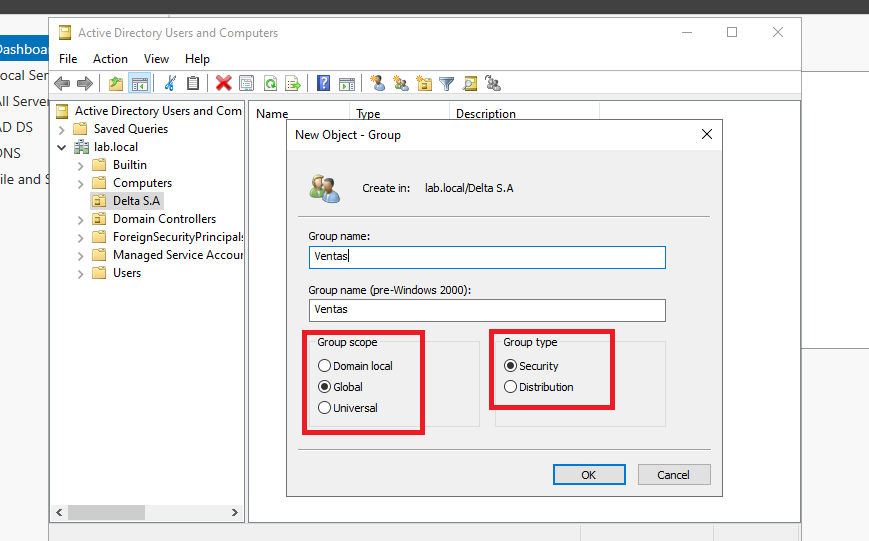Click the Up One Level folder icon
The width and height of the screenshot is (869, 541).
[x=116, y=84]
